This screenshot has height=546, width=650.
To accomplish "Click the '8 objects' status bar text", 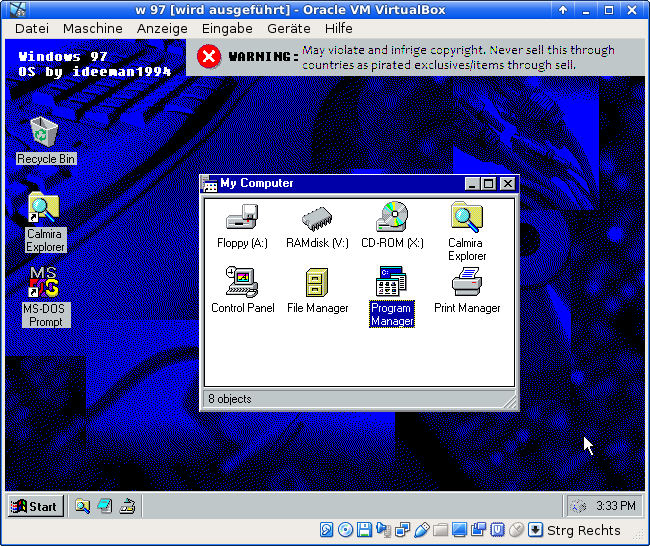I will [x=230, y=399].
